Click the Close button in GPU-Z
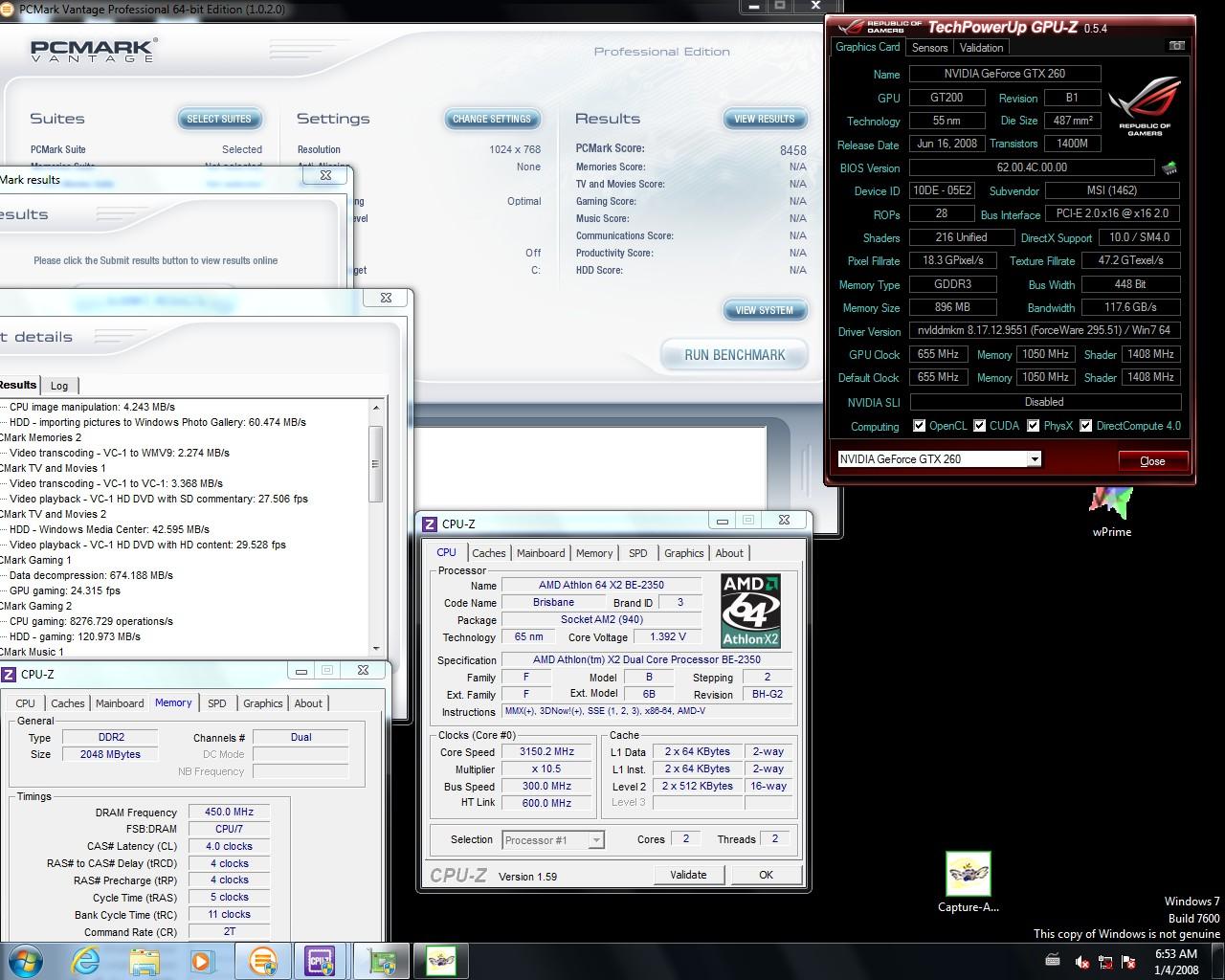 click(1152, 461)
